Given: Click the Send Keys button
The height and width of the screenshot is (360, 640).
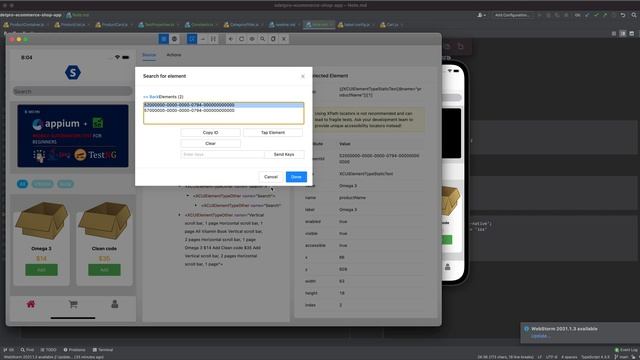Looking at the screenshot, I should (x=284, y=154).
